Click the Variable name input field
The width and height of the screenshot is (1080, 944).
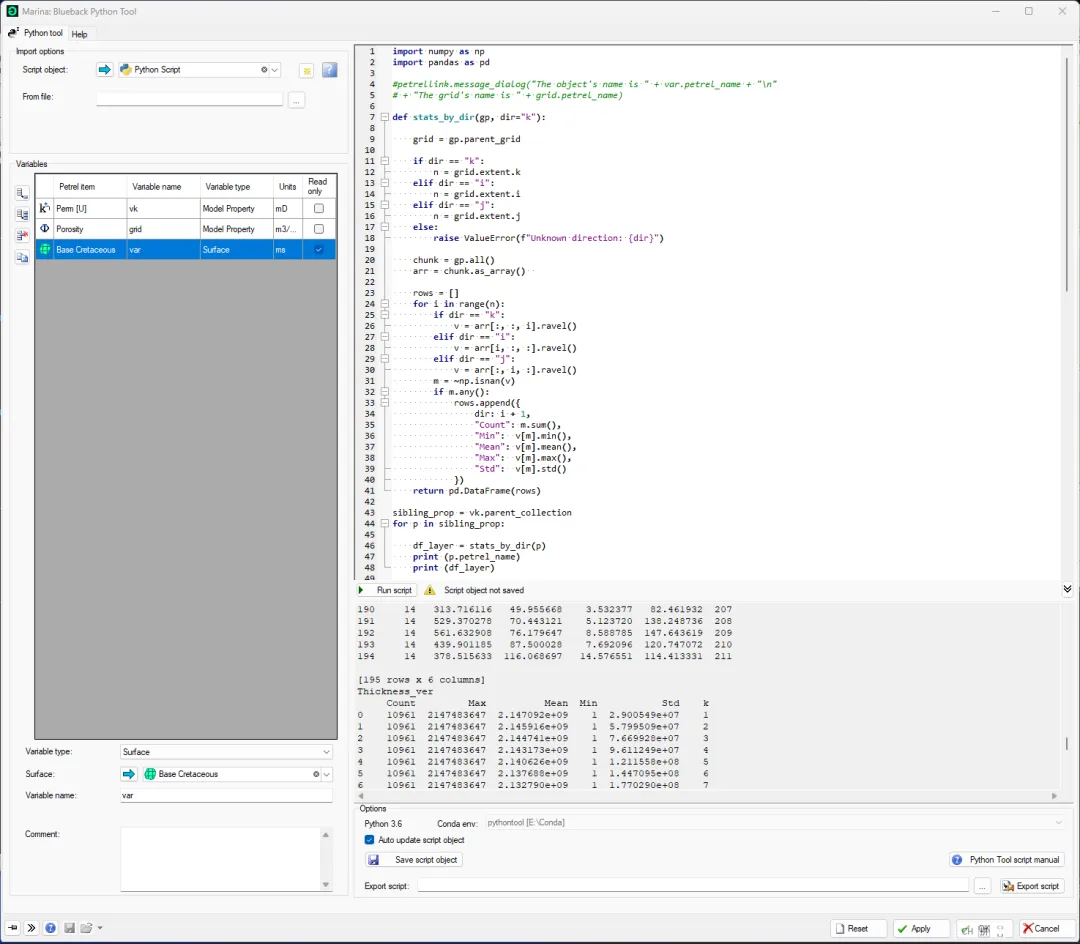227,795
